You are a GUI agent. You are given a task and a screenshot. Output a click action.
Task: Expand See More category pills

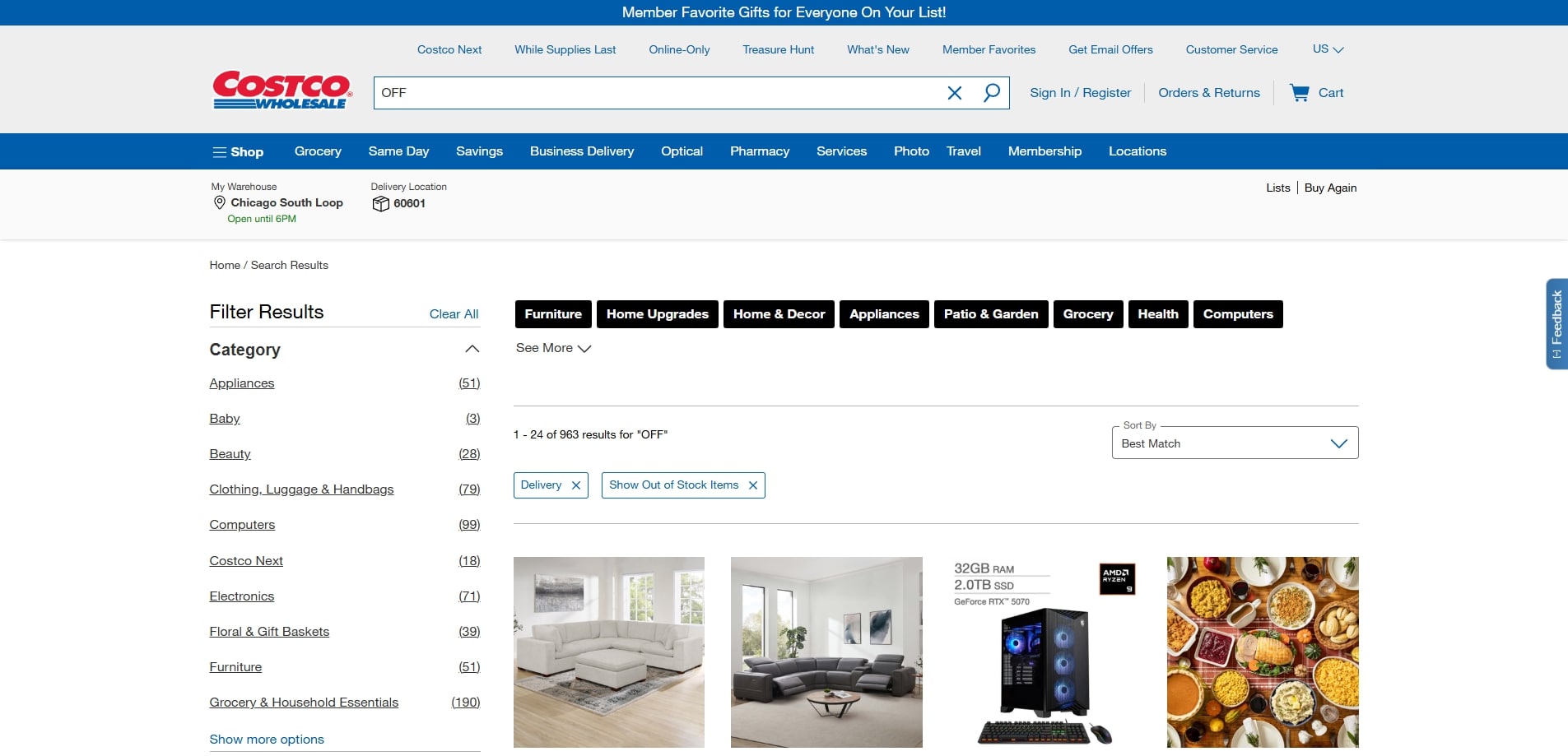coord(553,348)
